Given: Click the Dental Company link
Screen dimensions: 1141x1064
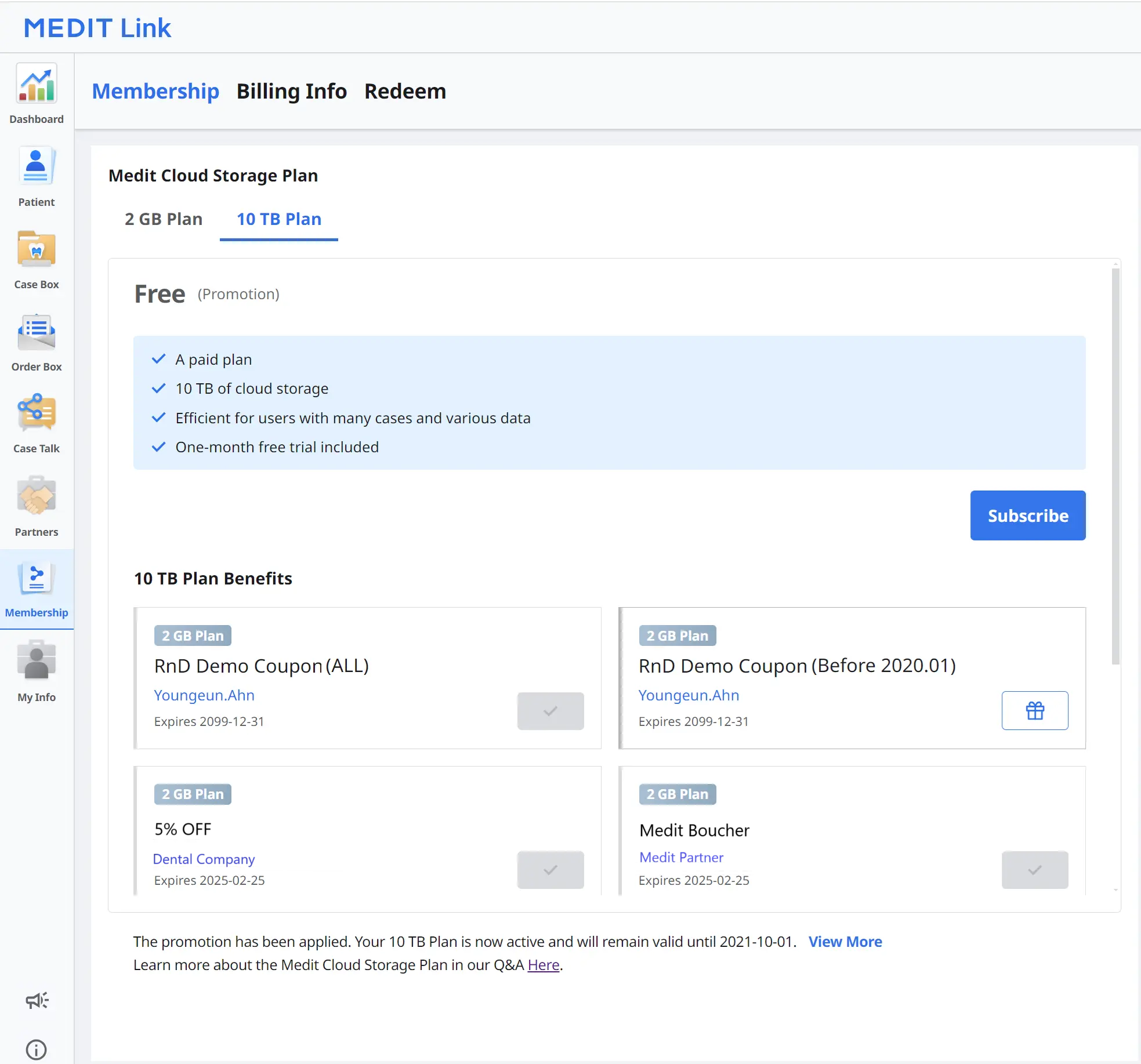Looking at the screenshot, I should click(x=204, y=859).
